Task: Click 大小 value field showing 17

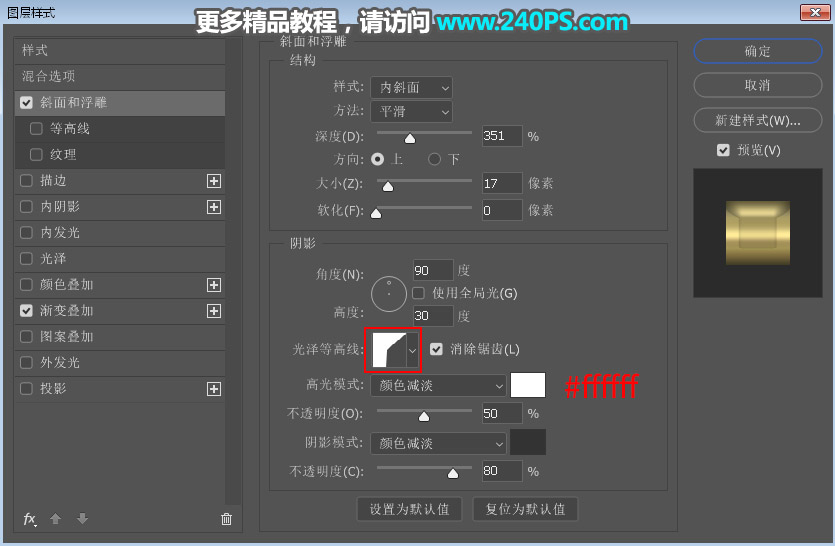Action: point(502,184)
